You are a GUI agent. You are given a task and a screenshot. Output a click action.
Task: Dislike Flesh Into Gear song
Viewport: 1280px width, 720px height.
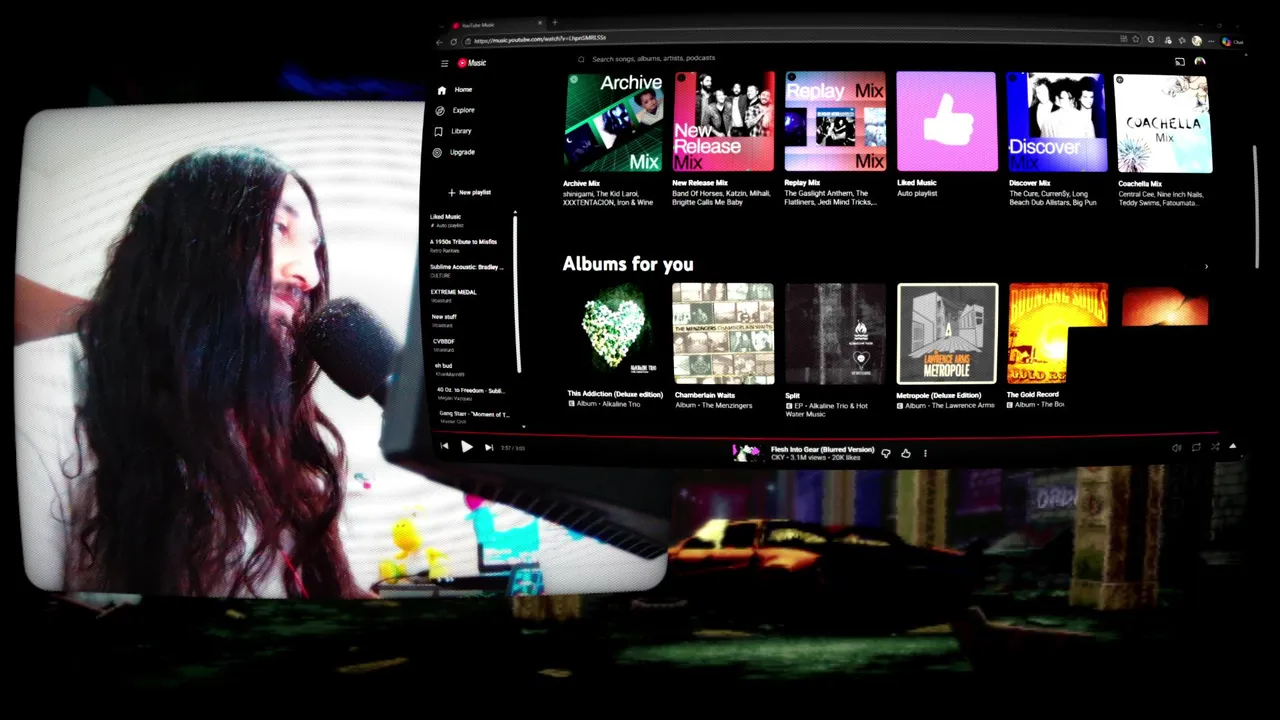point(886,453)
